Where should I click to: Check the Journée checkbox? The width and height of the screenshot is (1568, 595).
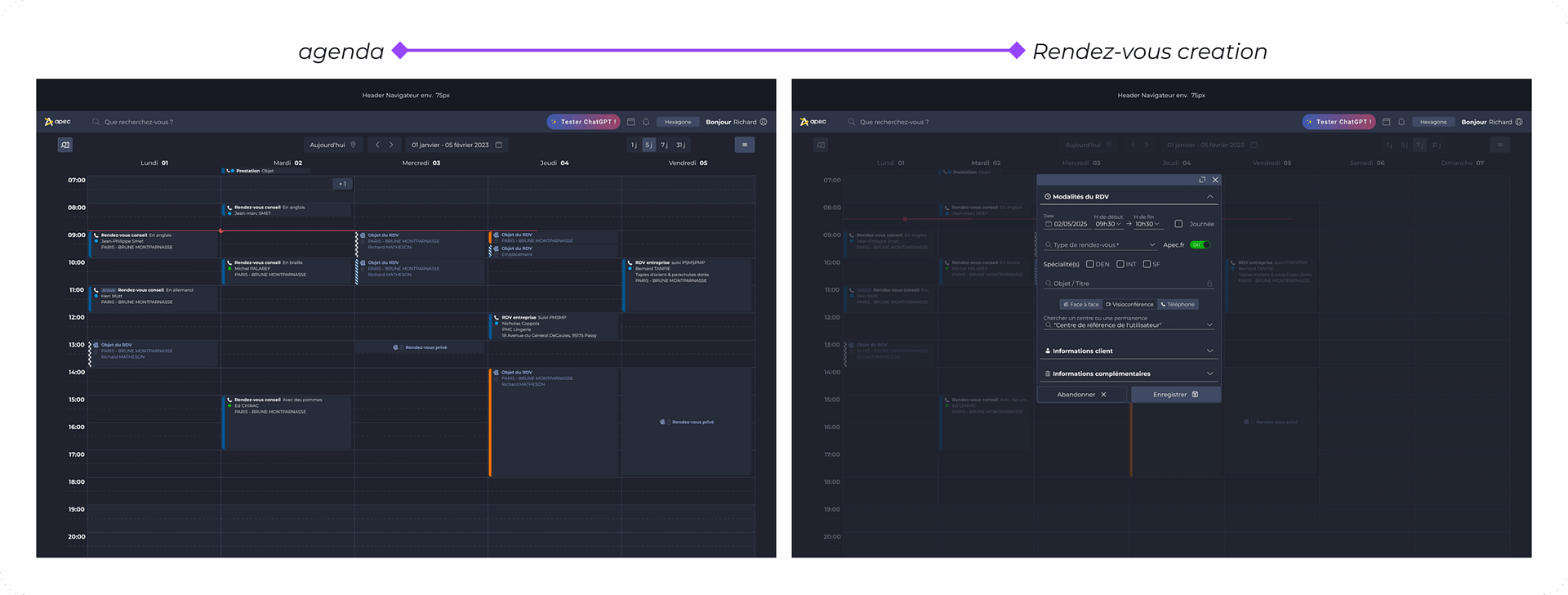[x=1178, y=224]
